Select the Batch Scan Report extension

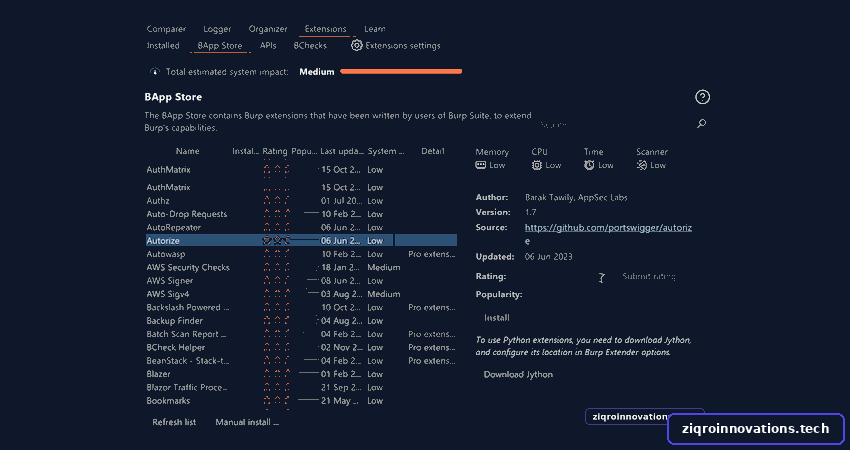(301, 334)
